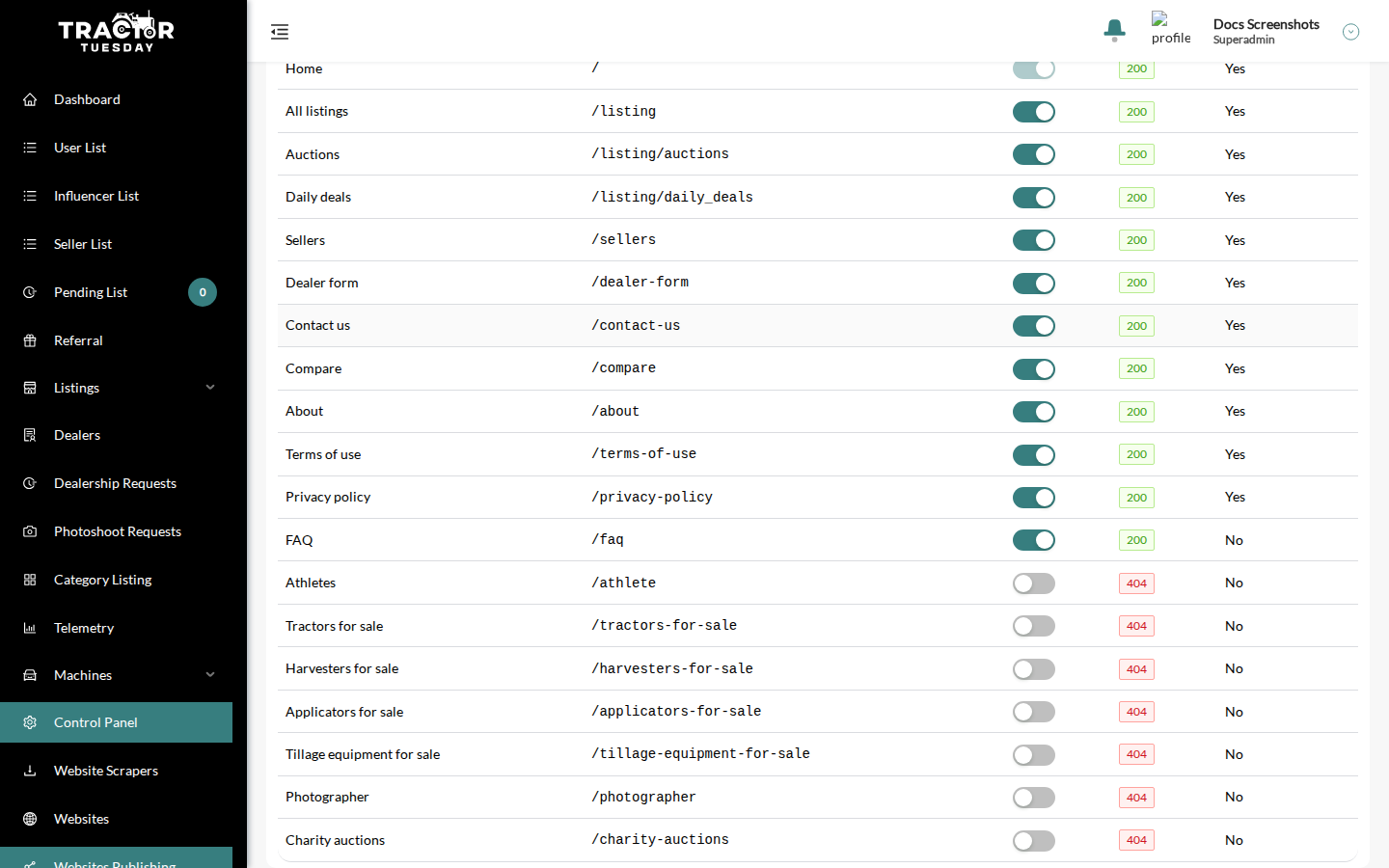The image size is (1389, 868).
Task: Click the 404 status badge for Athletes
Action: point(1136,583)
